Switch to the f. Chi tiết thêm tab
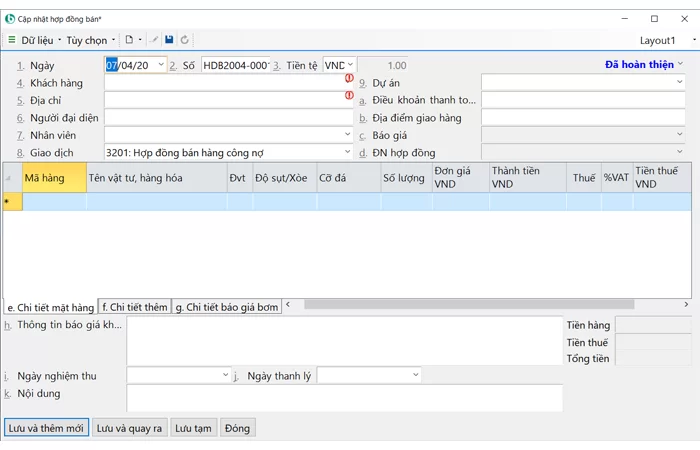 (135, 307)
